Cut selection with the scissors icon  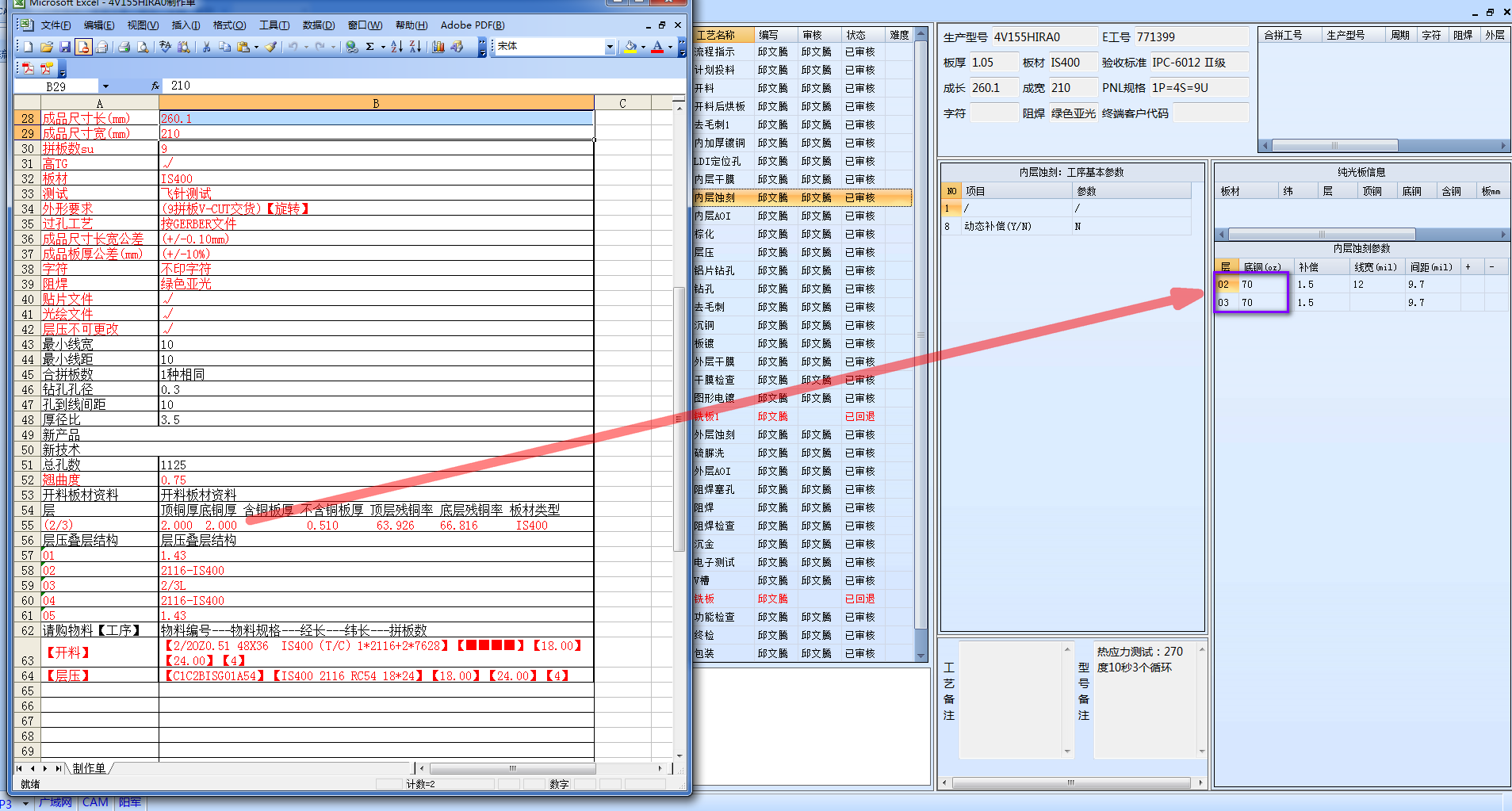pyautogui.click(x=206, y=47)
